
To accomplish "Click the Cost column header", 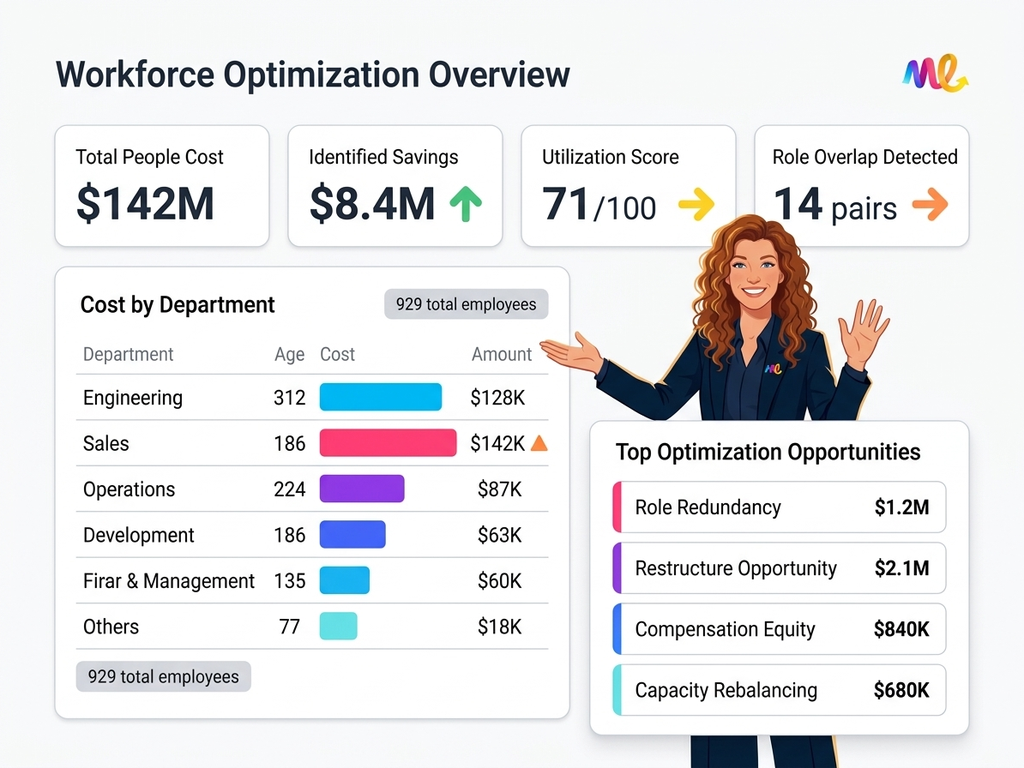I will click(337, 354).
